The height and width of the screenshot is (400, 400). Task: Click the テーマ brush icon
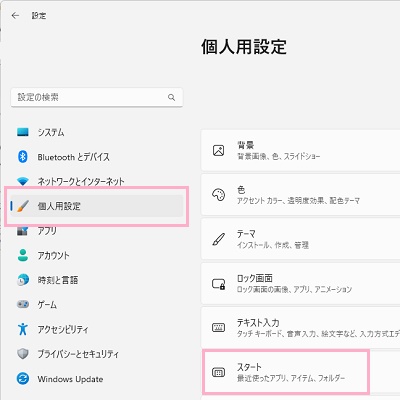[x=218, y=239]
